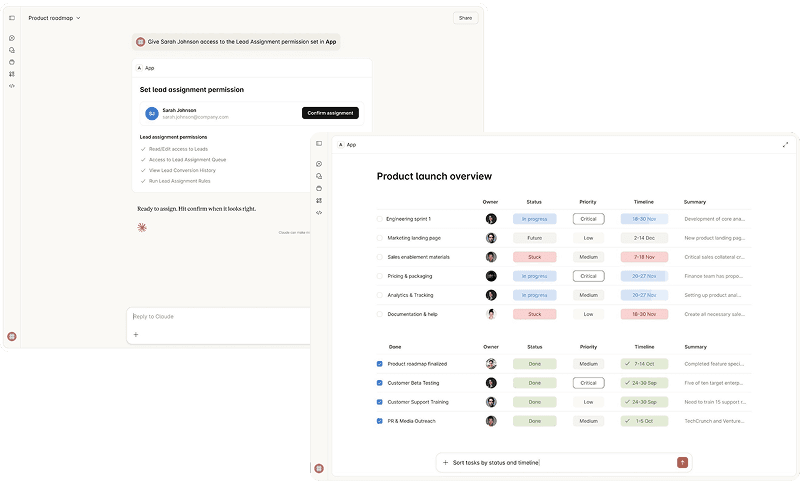Toggle sidebar panel icon in Product roadmap window

(12, 18)
